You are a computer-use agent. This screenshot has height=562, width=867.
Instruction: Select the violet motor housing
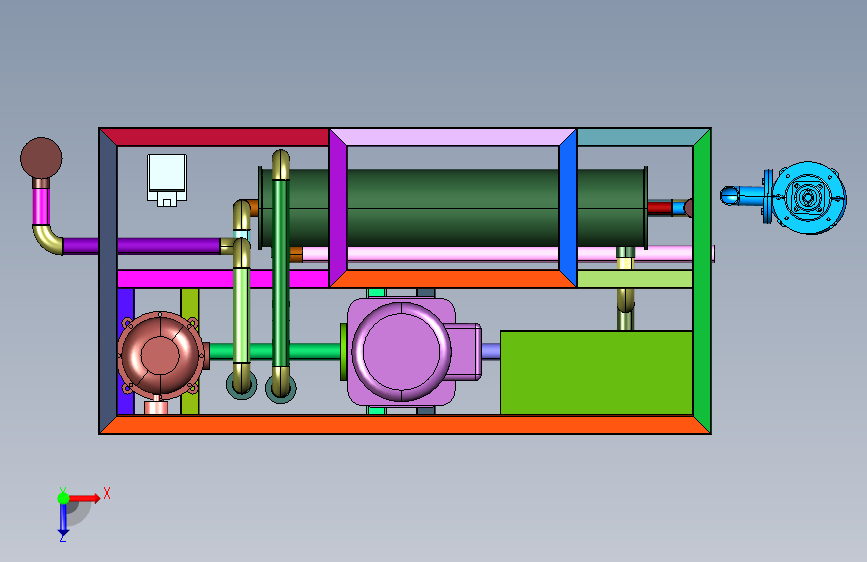coord(401,351)
